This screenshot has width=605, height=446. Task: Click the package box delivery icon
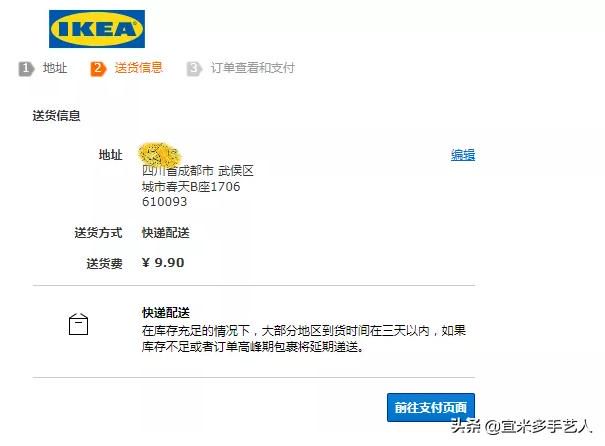click(78, 324)
